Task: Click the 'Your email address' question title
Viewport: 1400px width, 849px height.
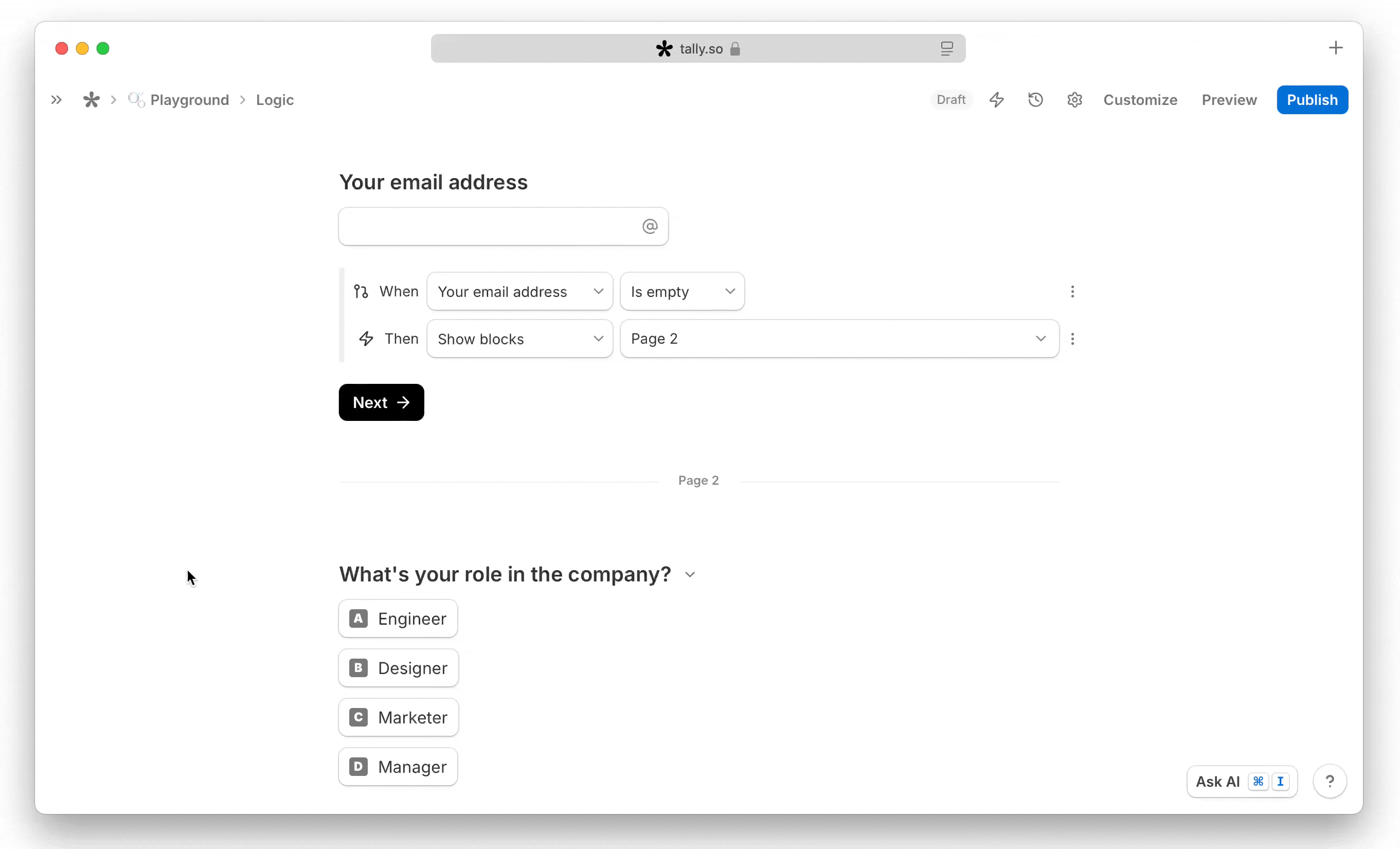Action: pos(433,183)
